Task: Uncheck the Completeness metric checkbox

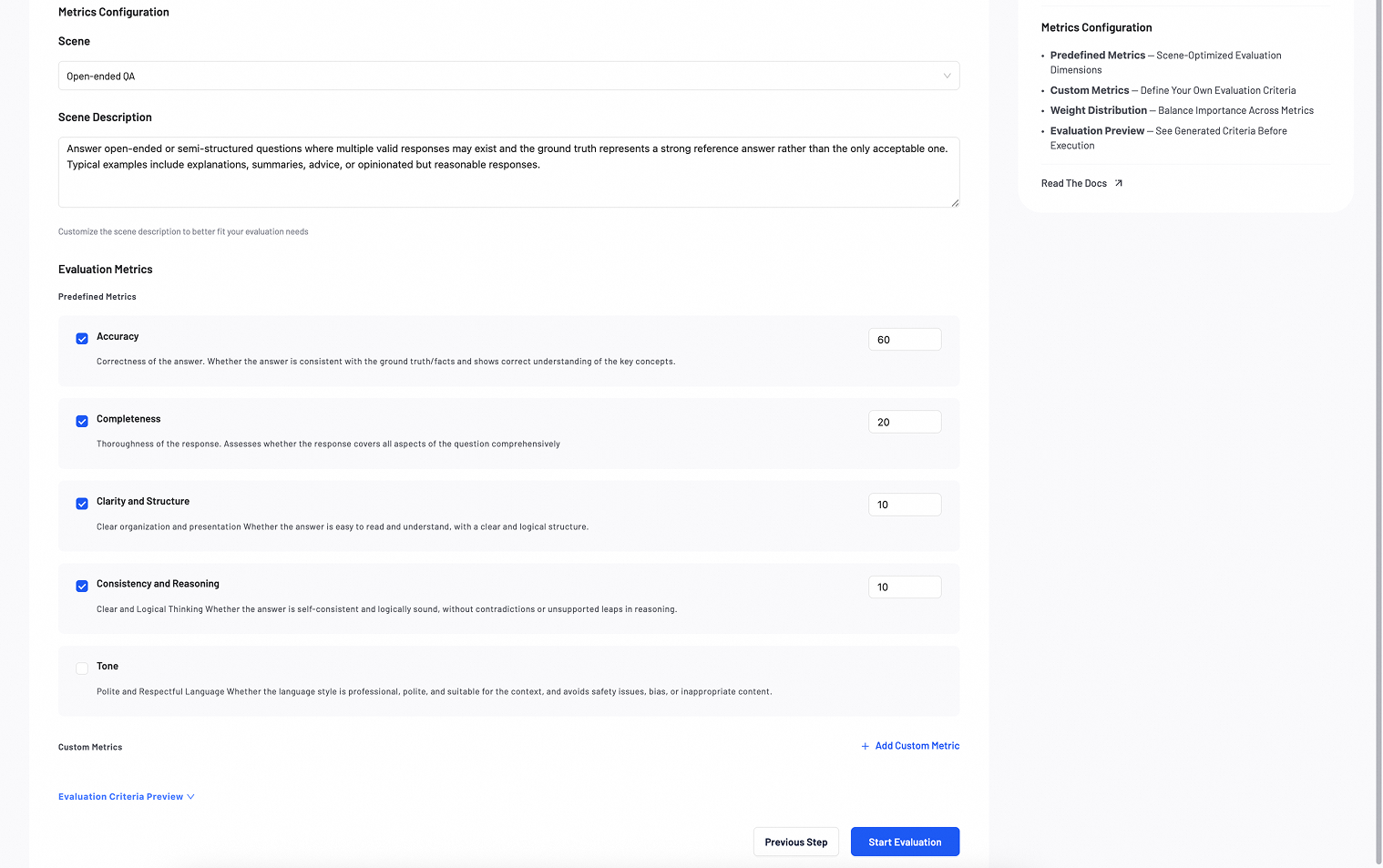Action: [82, 421]
